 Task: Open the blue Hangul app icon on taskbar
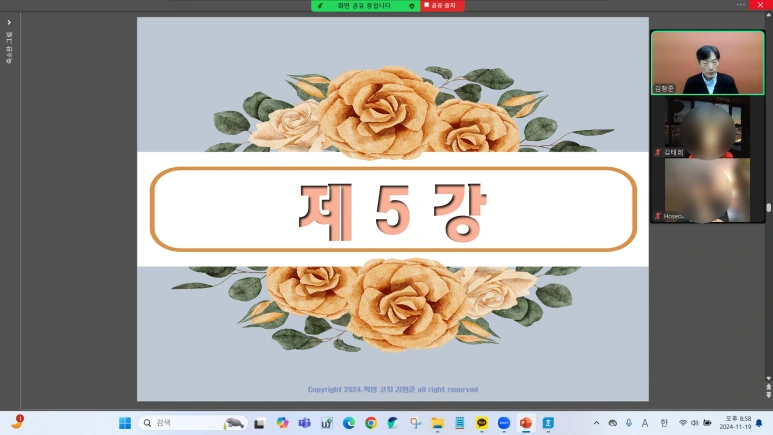pyautogui.click(x=548, y=423)
